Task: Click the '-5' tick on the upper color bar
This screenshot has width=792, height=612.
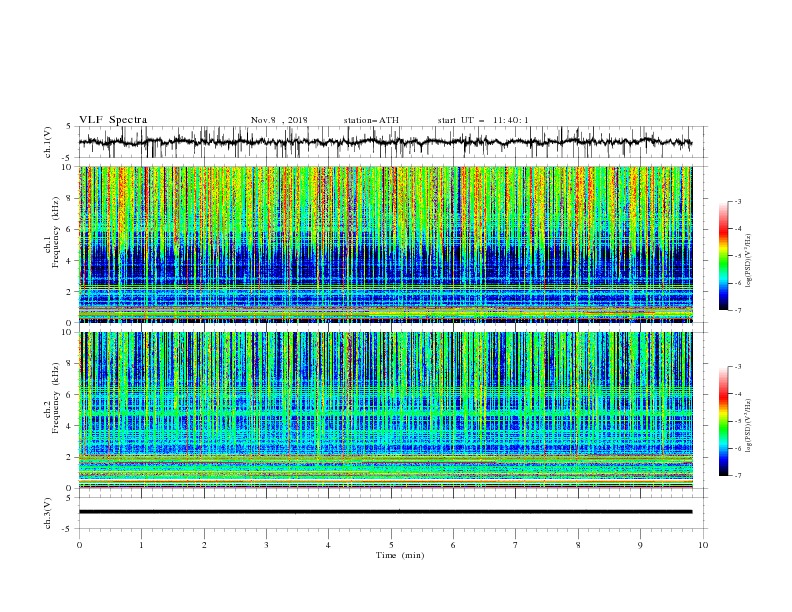Action: click(x=738, y=256)
